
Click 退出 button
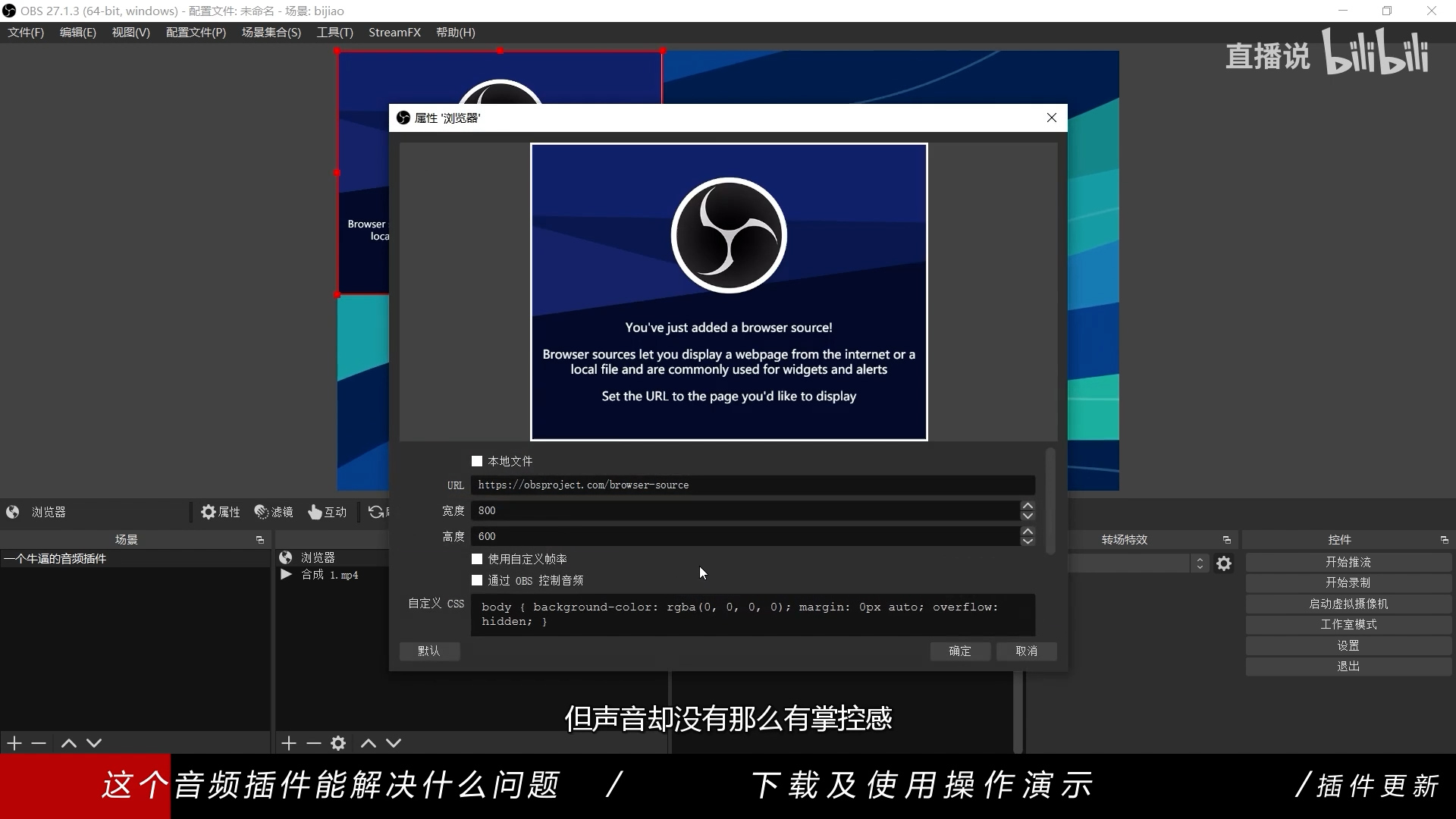(x=1348, y=666)
